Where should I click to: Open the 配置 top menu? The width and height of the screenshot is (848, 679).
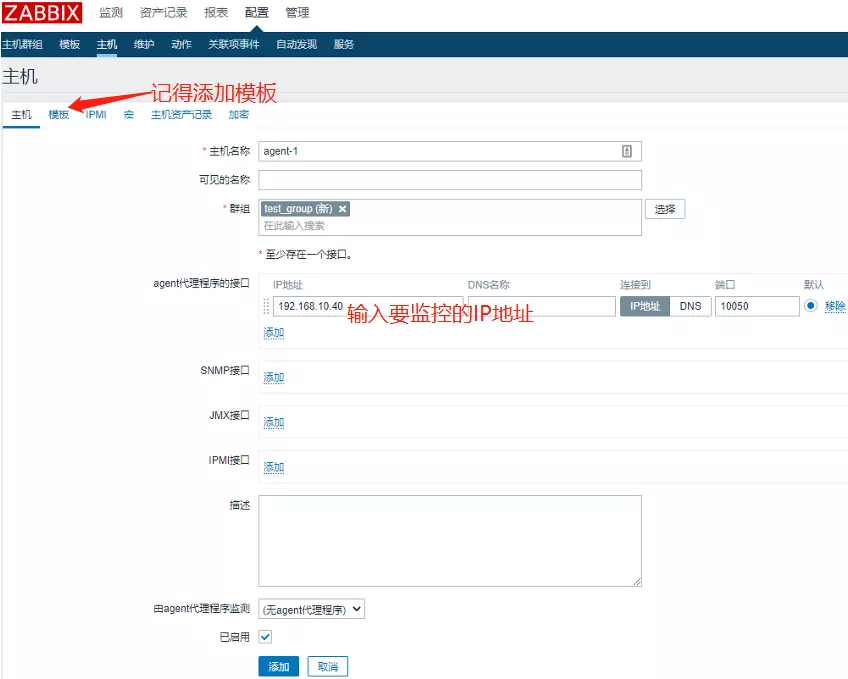point(257,13)
